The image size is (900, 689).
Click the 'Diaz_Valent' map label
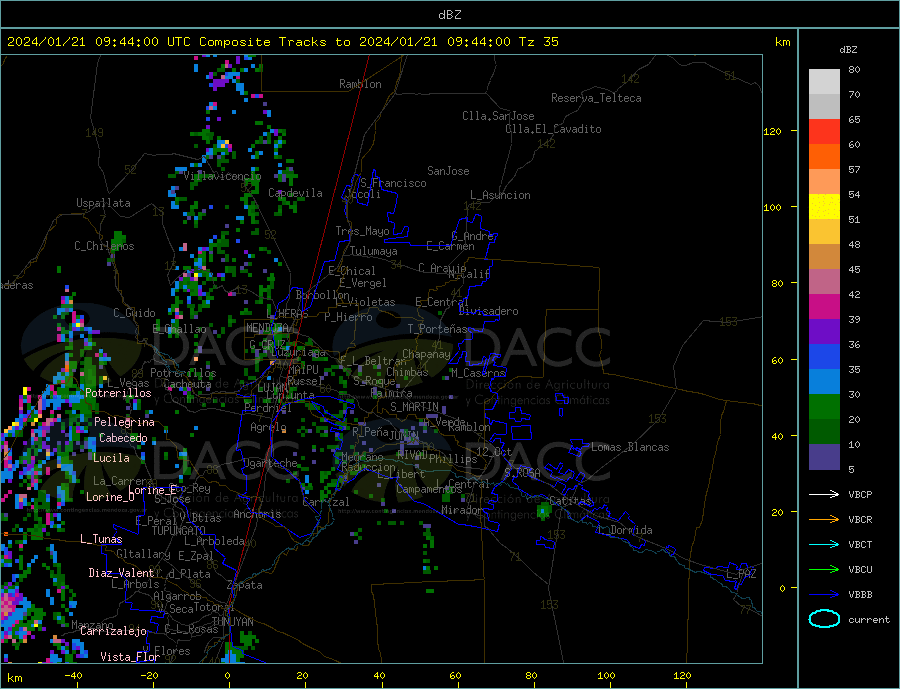[x=122, y=573]
